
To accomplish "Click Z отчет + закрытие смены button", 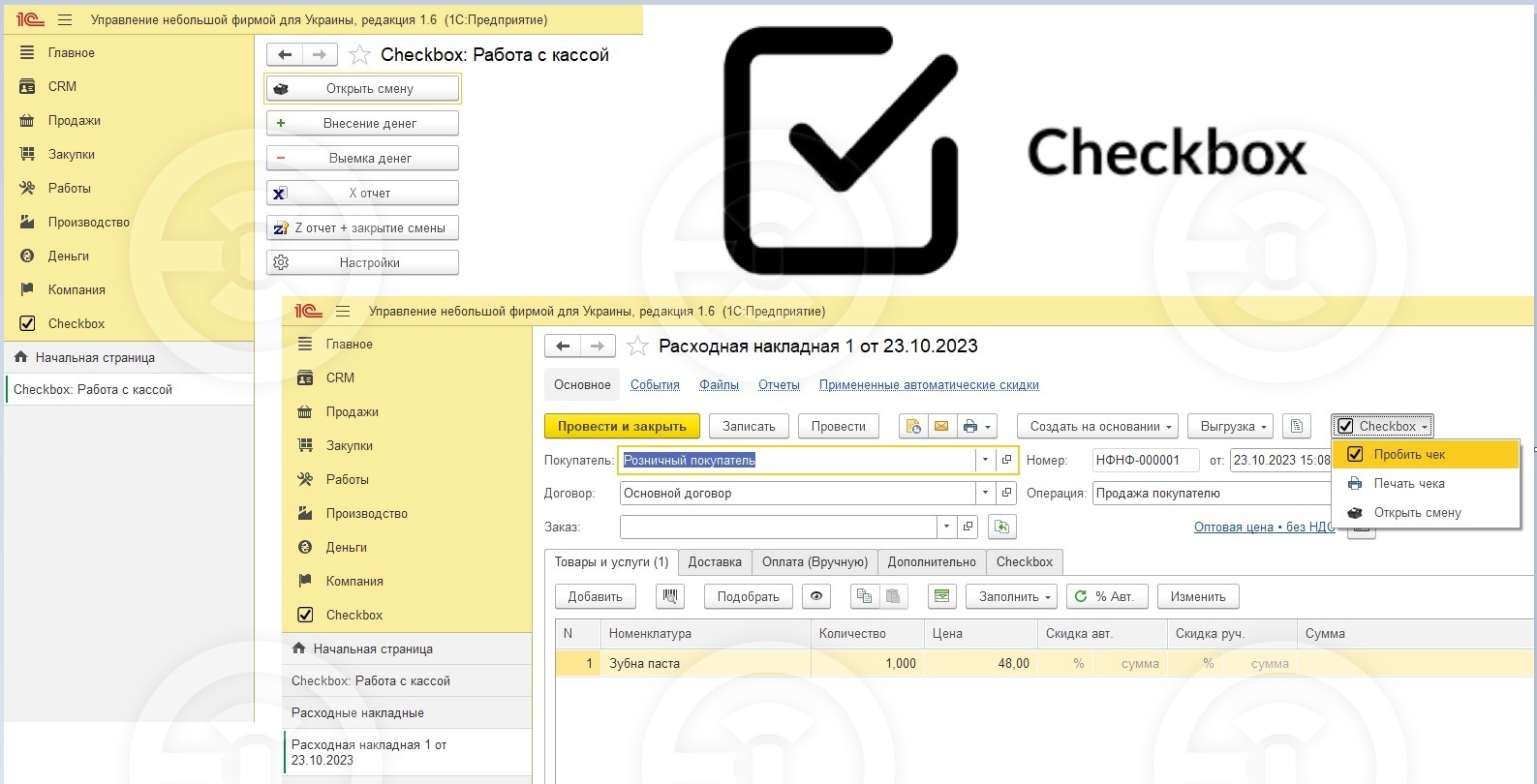I will (x=363, y=227).
